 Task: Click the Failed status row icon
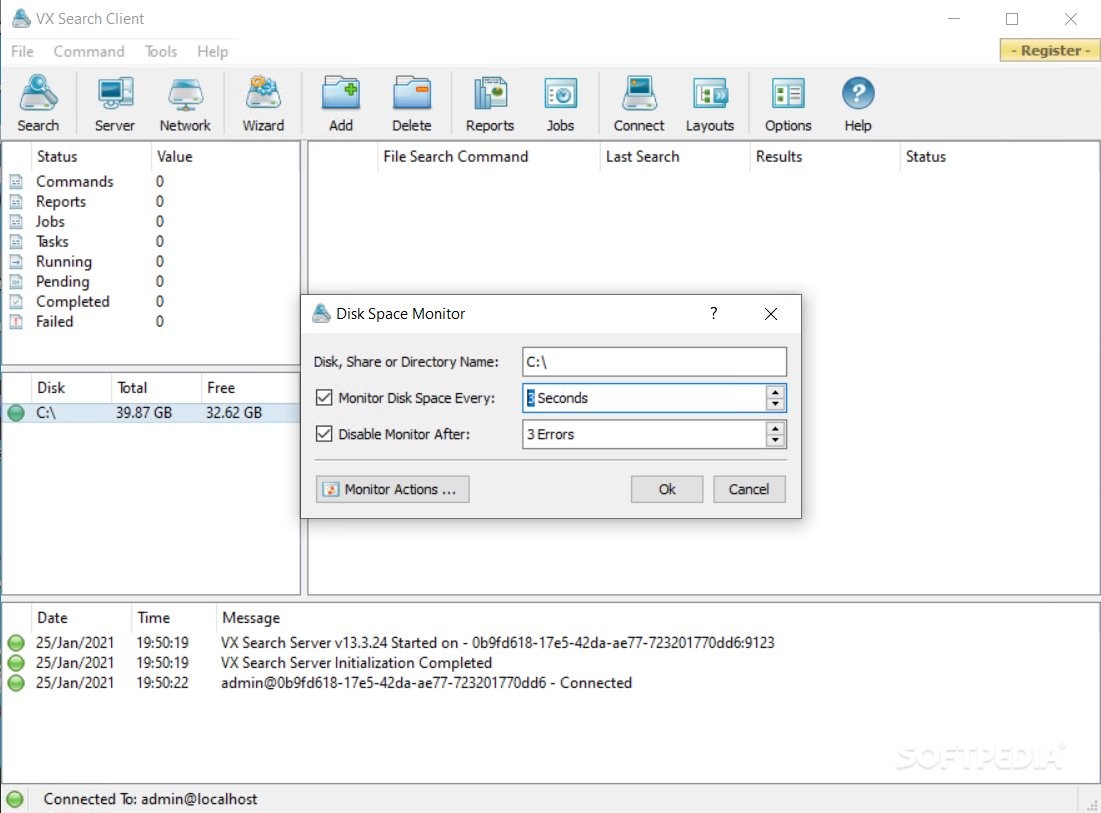click(x=16, y=322)
